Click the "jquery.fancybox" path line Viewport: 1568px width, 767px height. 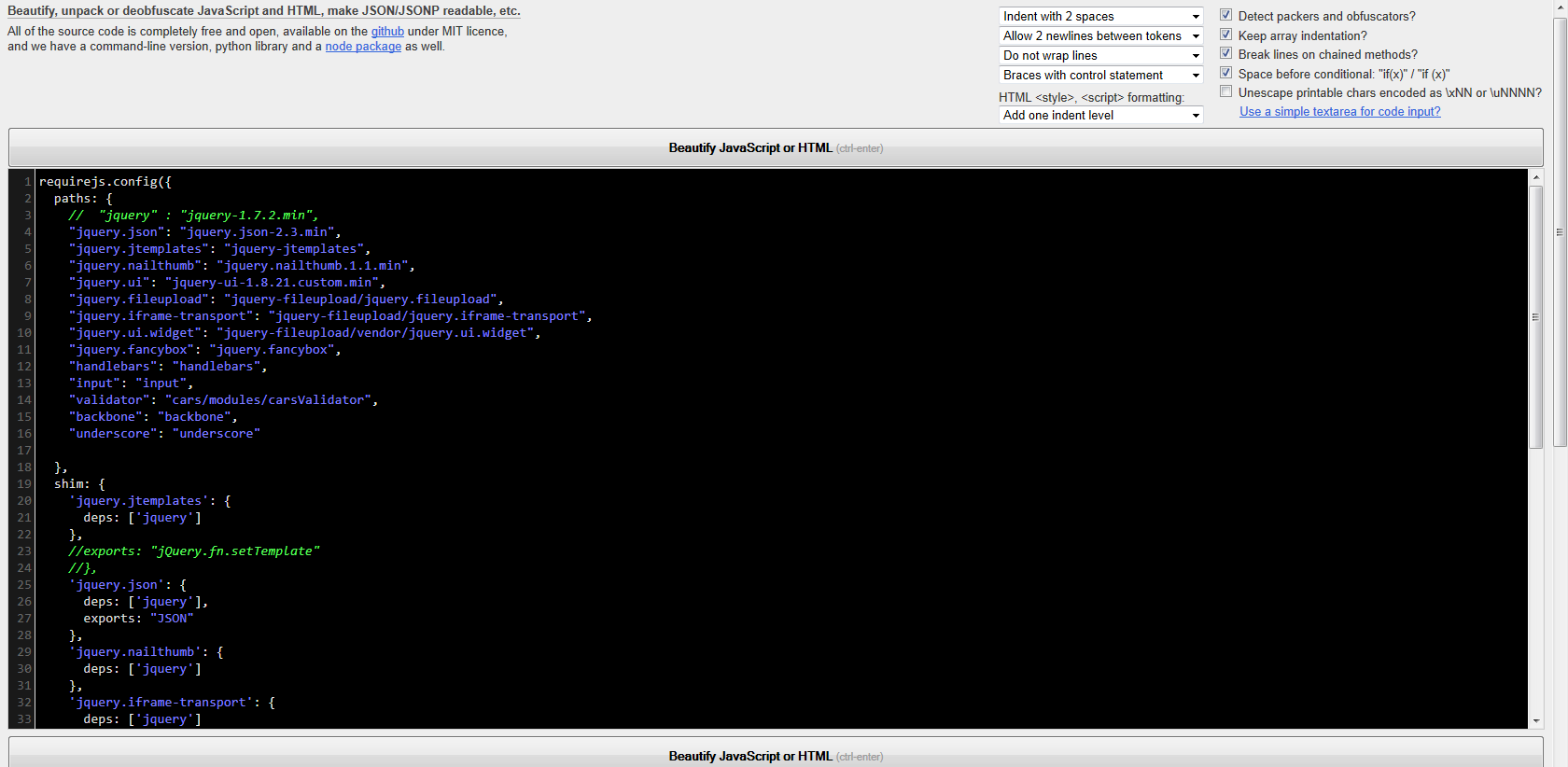point(204,349)
